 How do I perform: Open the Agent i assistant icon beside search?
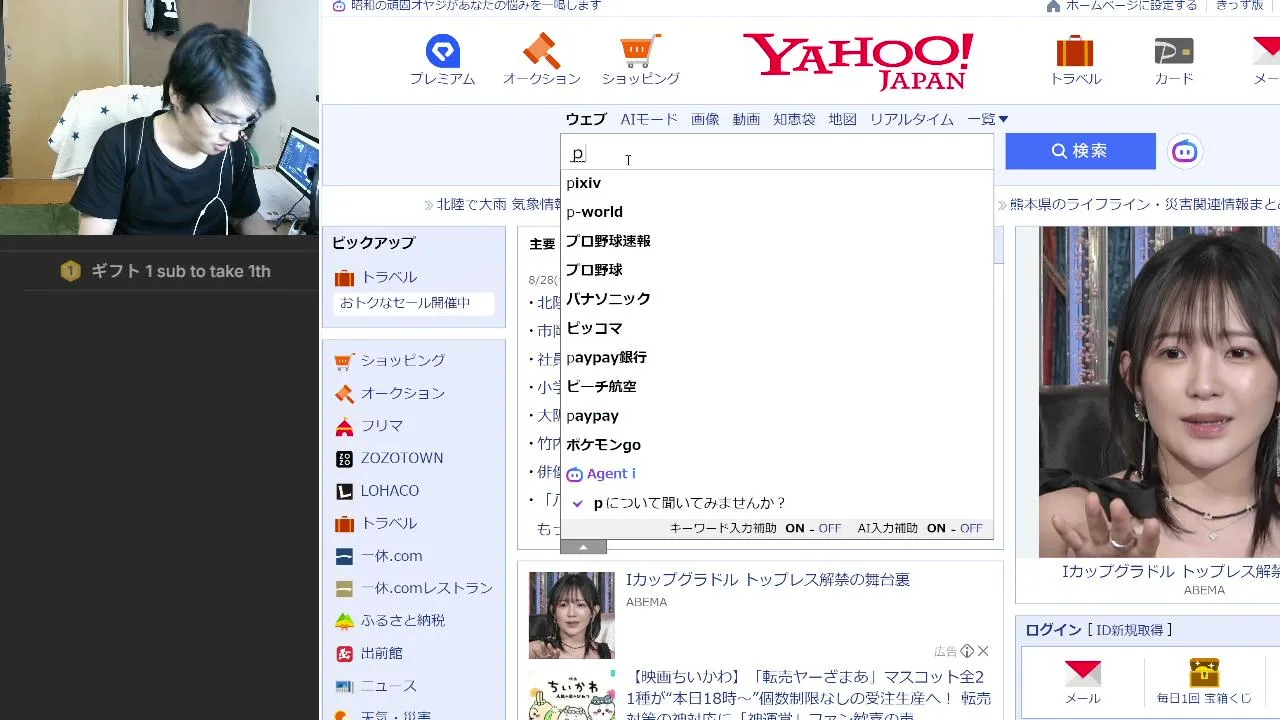[x=1185, y=151]
